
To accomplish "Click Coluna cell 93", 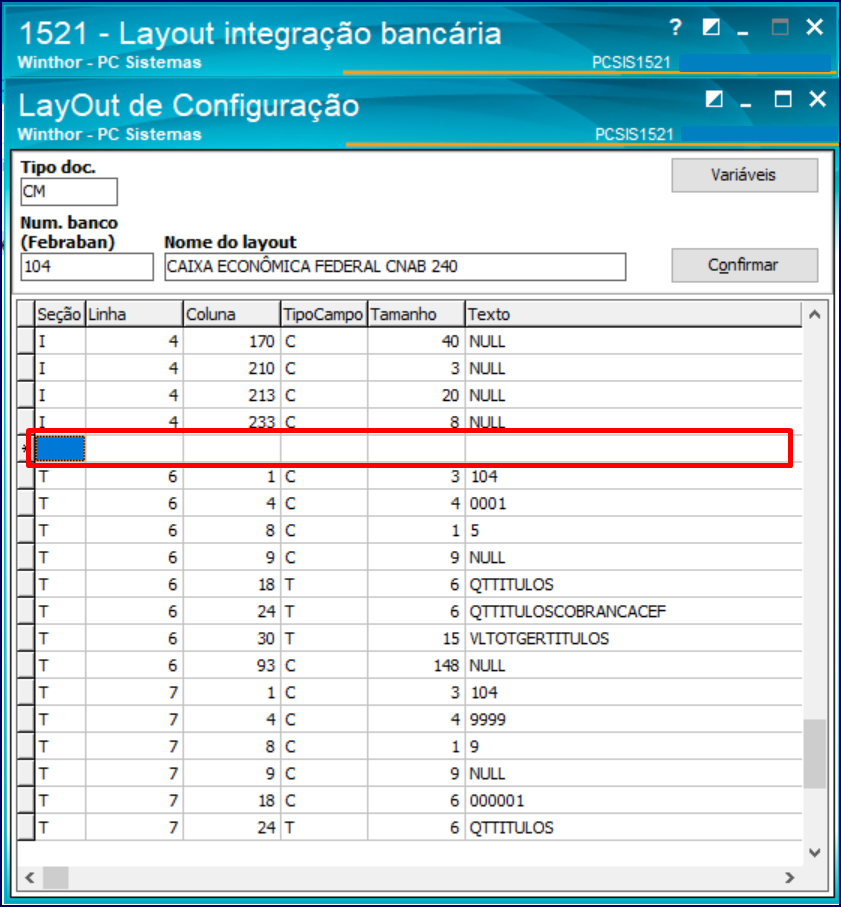I will tap(232, 666).
